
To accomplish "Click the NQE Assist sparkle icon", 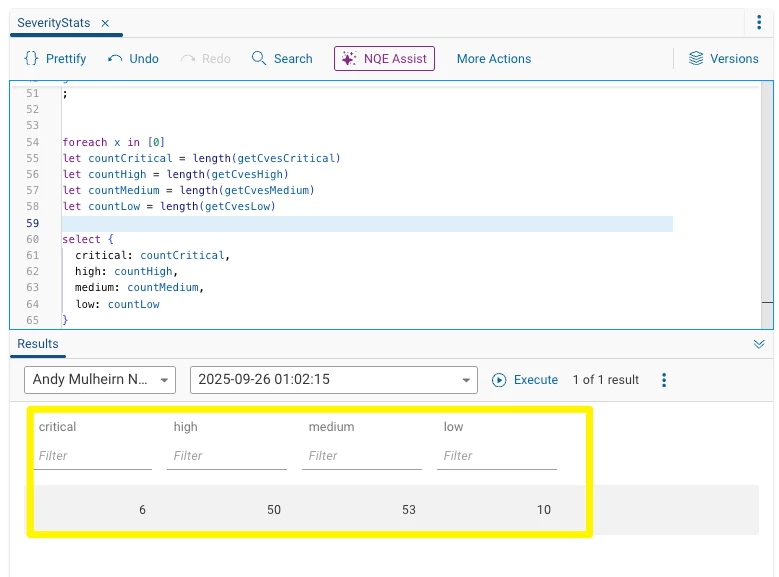I will (x=349, y=59).
